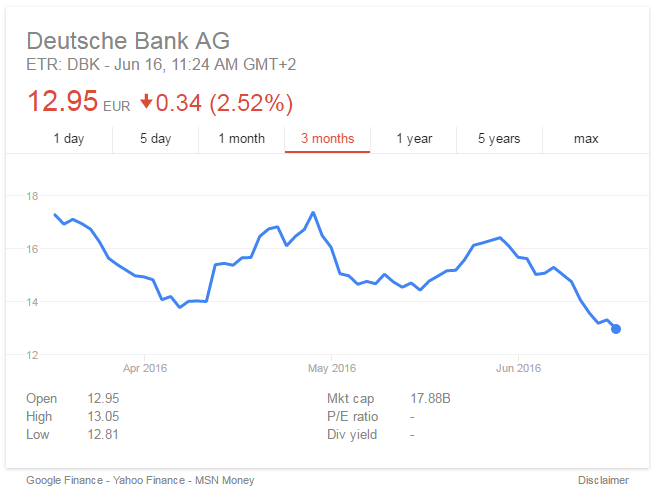The width and height of the screenshot is (656, 491).
Task: Select the 3 months tab
Action: coord(327,139)
